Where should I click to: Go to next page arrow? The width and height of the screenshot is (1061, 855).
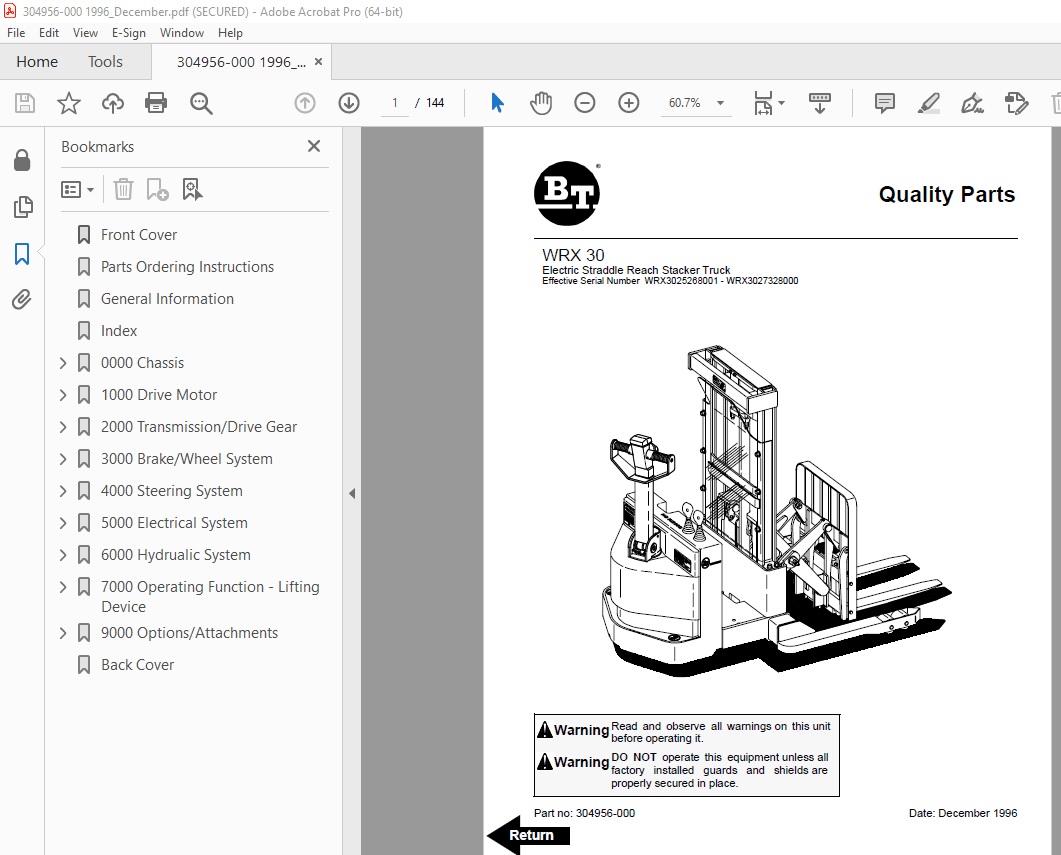coord(349,103)
